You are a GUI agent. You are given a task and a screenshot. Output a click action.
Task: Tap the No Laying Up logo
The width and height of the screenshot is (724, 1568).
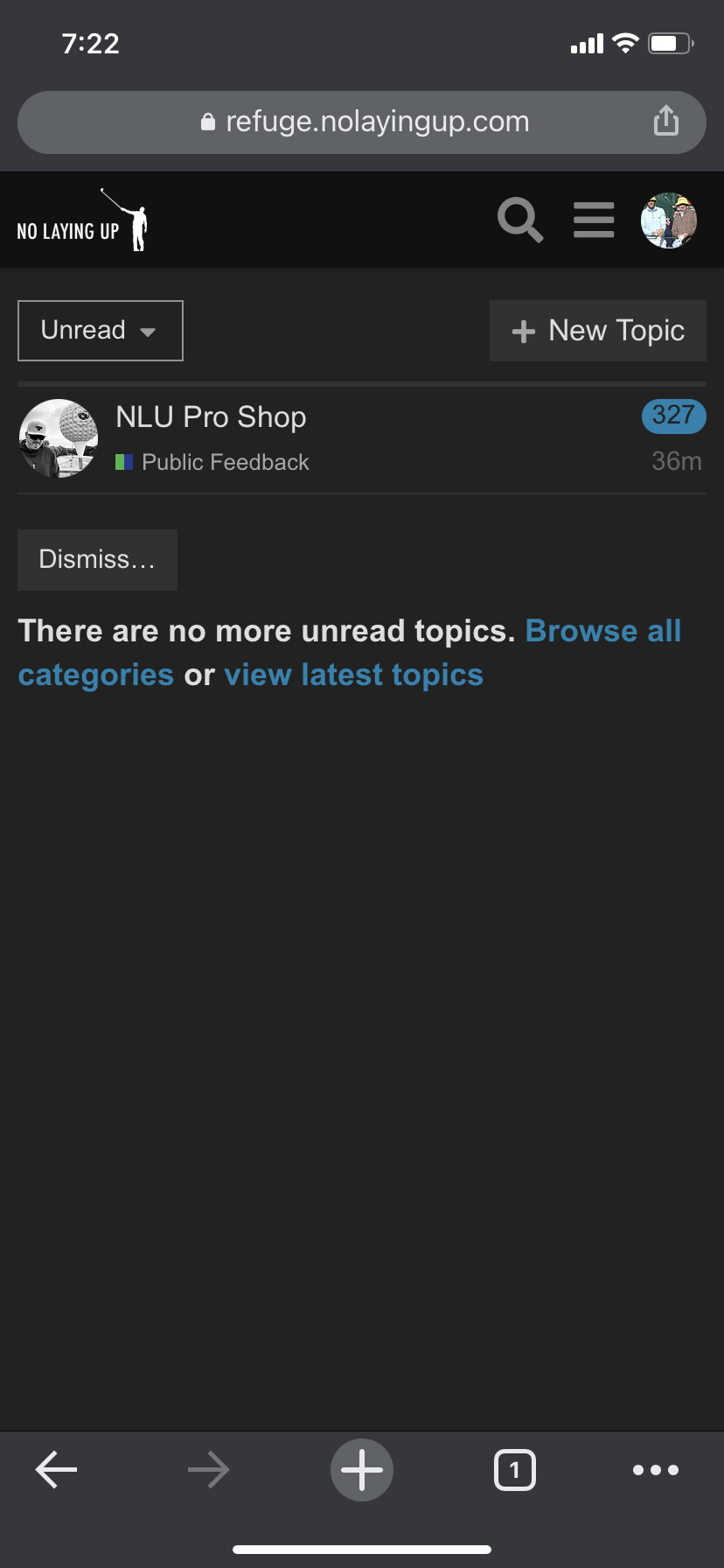81,221
